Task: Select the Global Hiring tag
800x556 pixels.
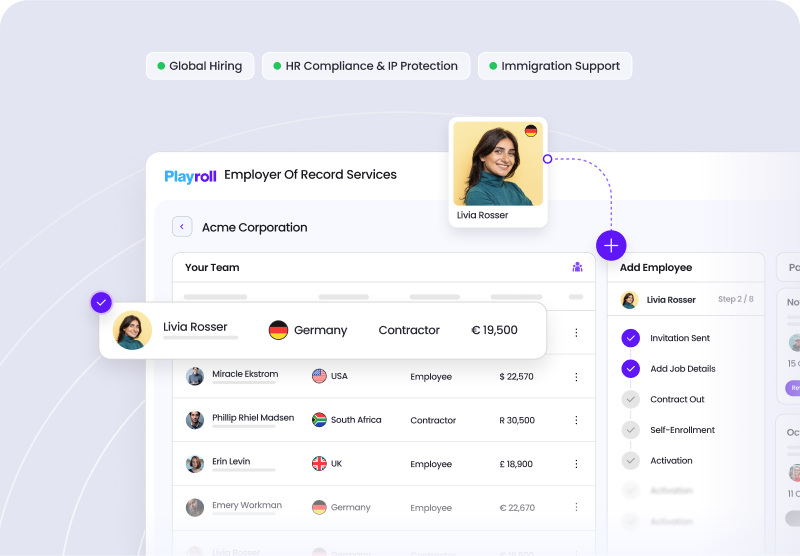Action: [x=200, y=66]
